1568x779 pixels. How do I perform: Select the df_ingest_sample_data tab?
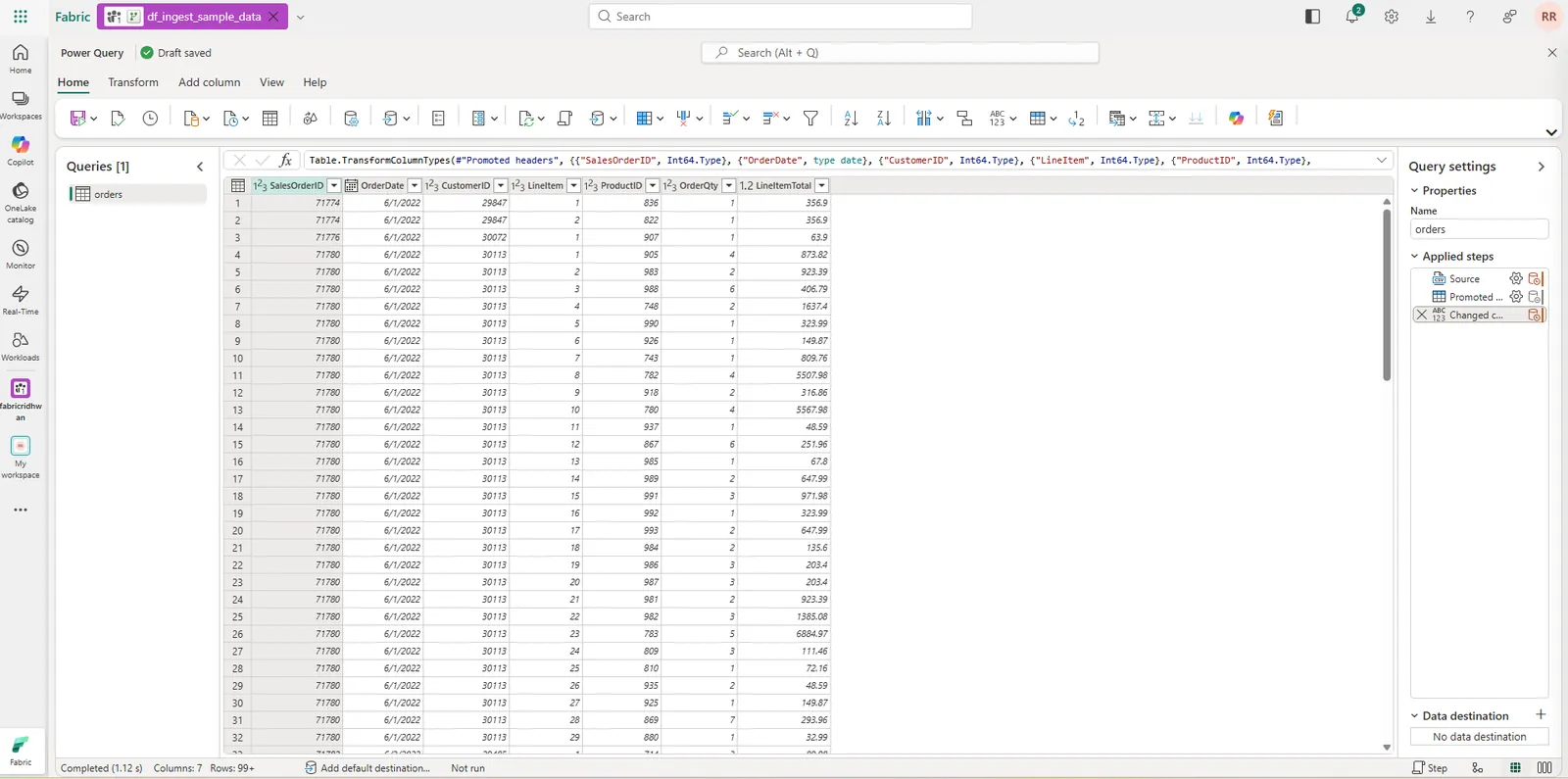tap(192, 17)
